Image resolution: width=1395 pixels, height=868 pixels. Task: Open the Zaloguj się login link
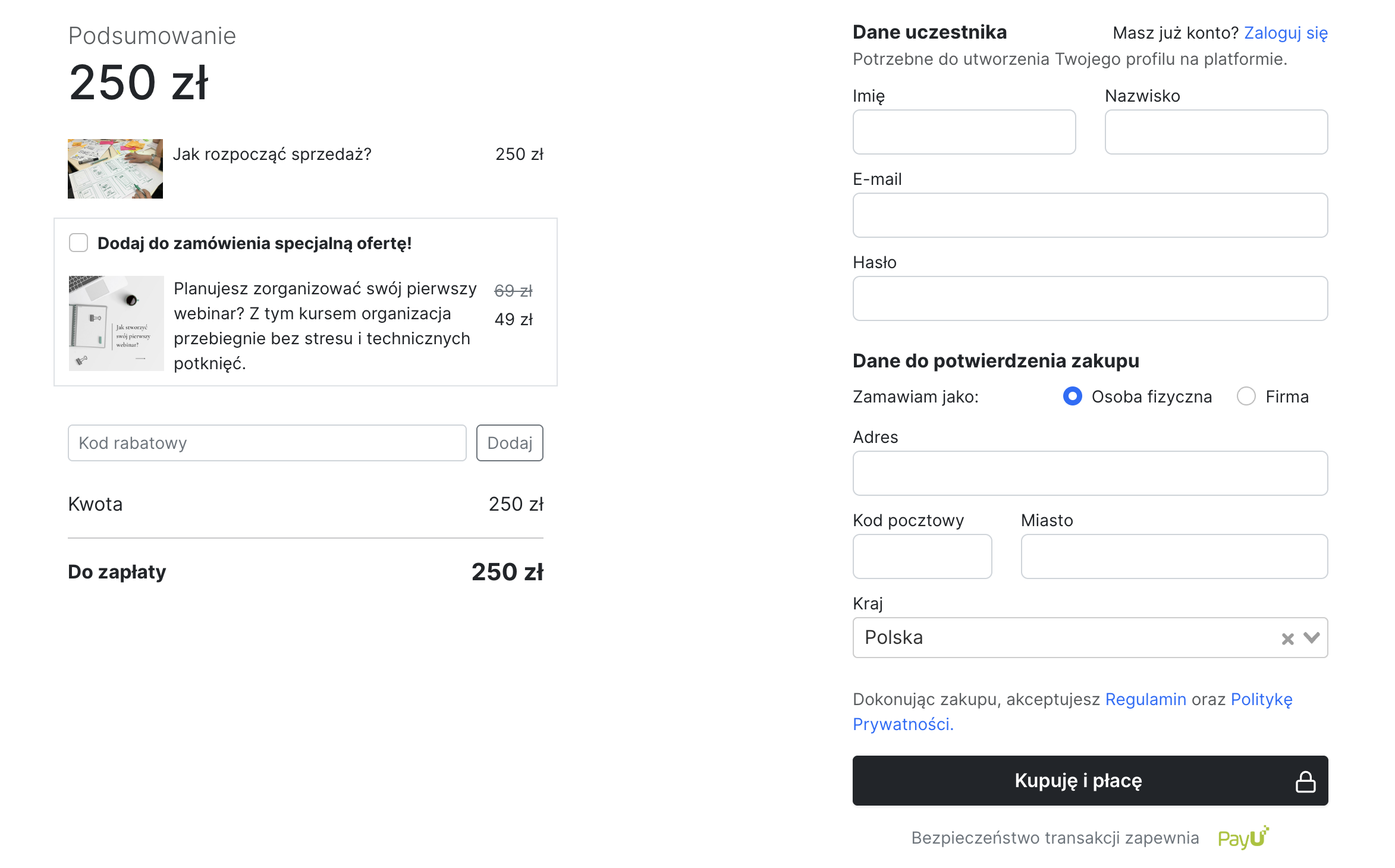pyautogui.click(x=1286, y=33)
